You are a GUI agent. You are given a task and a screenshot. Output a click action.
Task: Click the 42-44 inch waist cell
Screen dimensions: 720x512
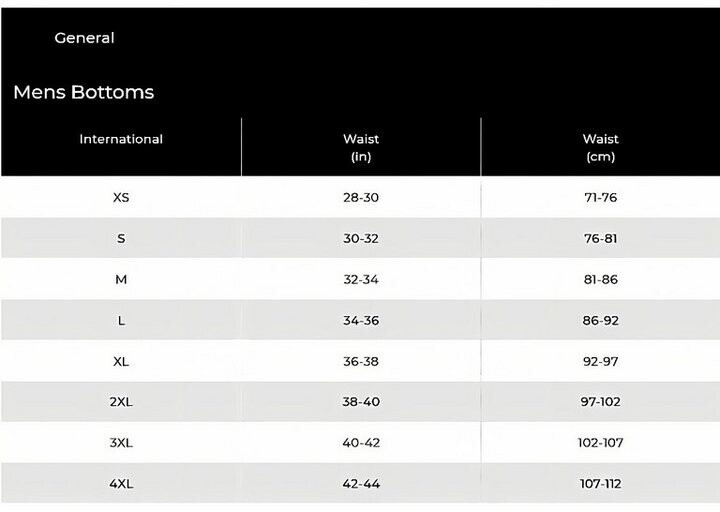361,484
